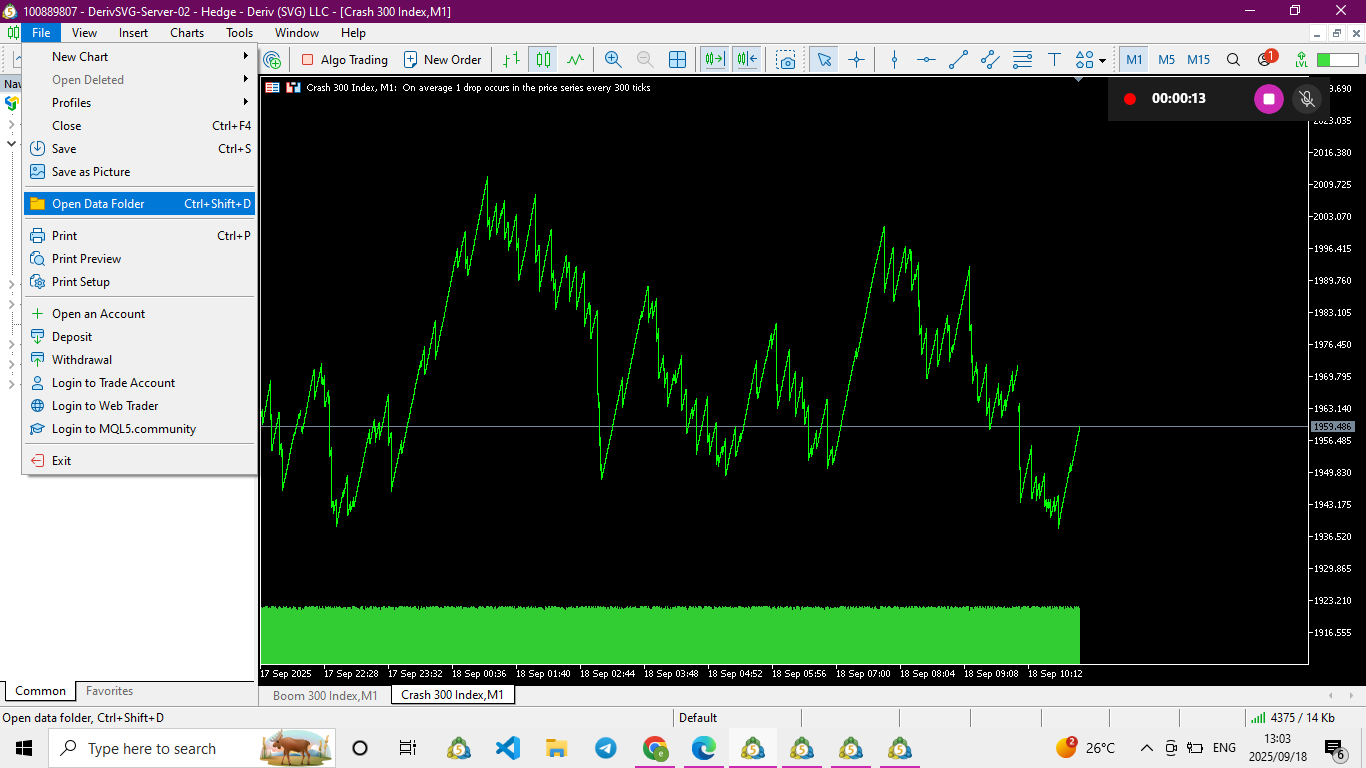
Task: Click the New Order button
Action: click(x=442, y=60)
